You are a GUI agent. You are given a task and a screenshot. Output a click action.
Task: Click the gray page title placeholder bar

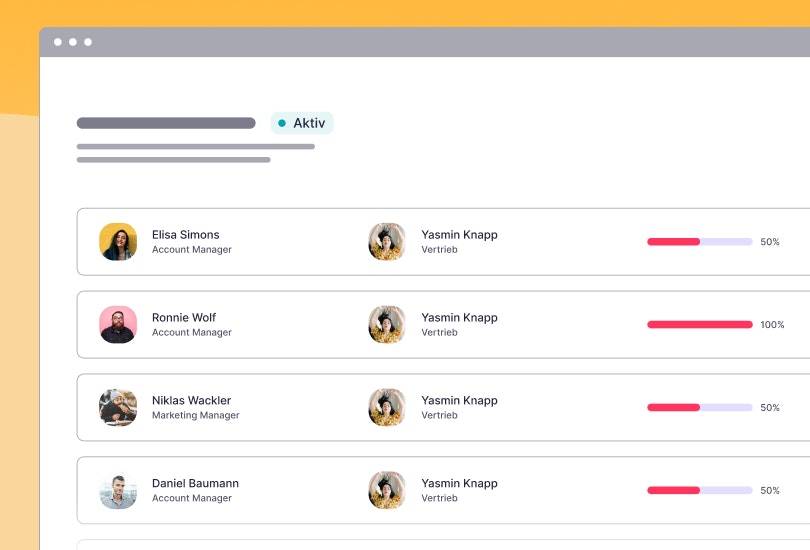coord(166,123)
